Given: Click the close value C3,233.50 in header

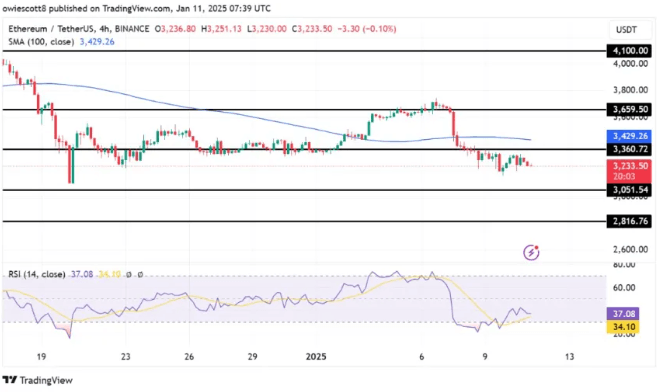Looking at the screenshot, I should point(312,29).
